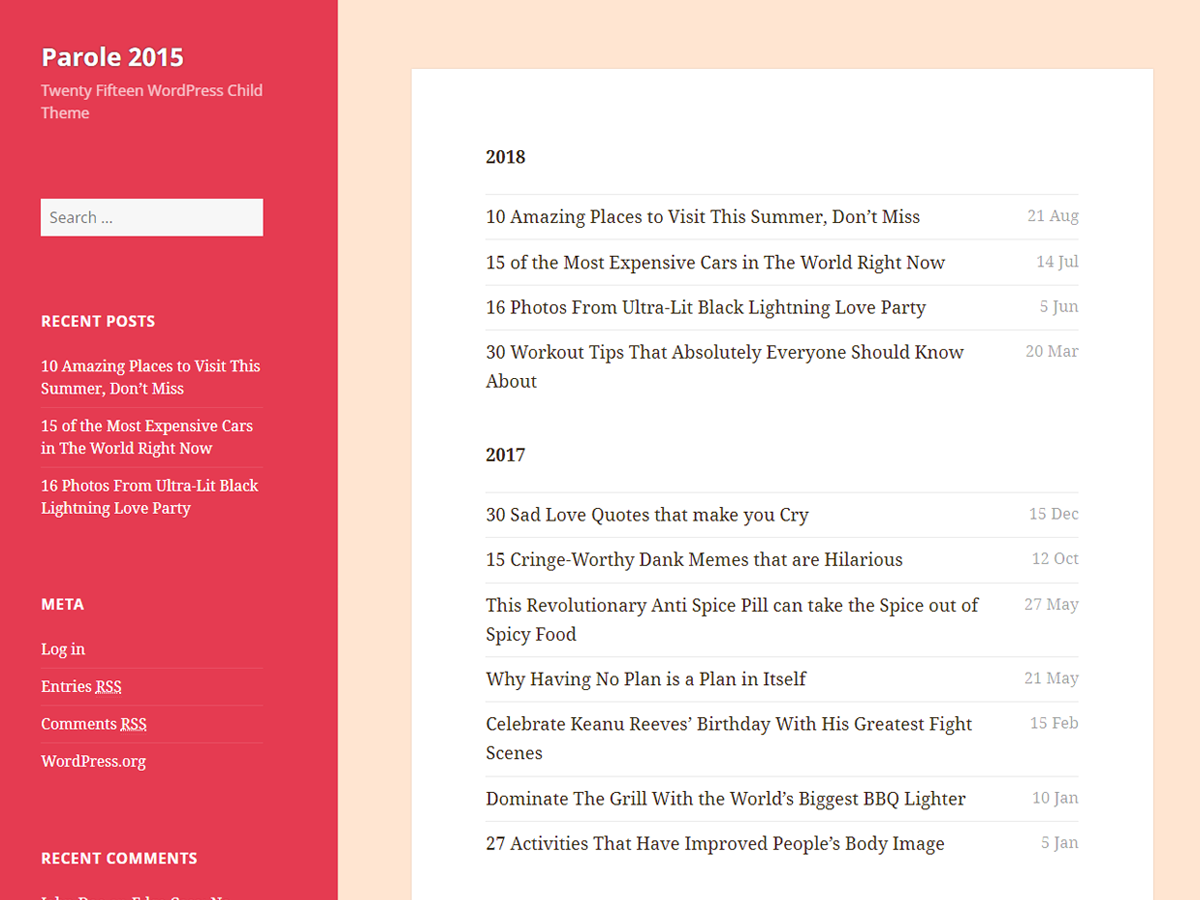Open "15 Cringe-Worthy Dank Memes that are Hilarious"
The width and height of the screenshot is (1200, 900).
[693, 559]
